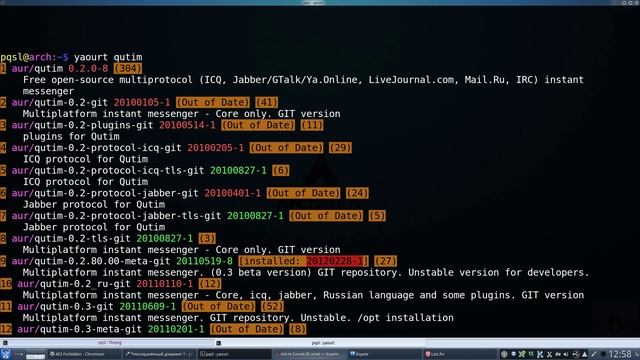Screen dimensions: 640x360
Task: Click 'aur/qutim-0.2.80.00-meta-git' package name
Action: (91, 261)
